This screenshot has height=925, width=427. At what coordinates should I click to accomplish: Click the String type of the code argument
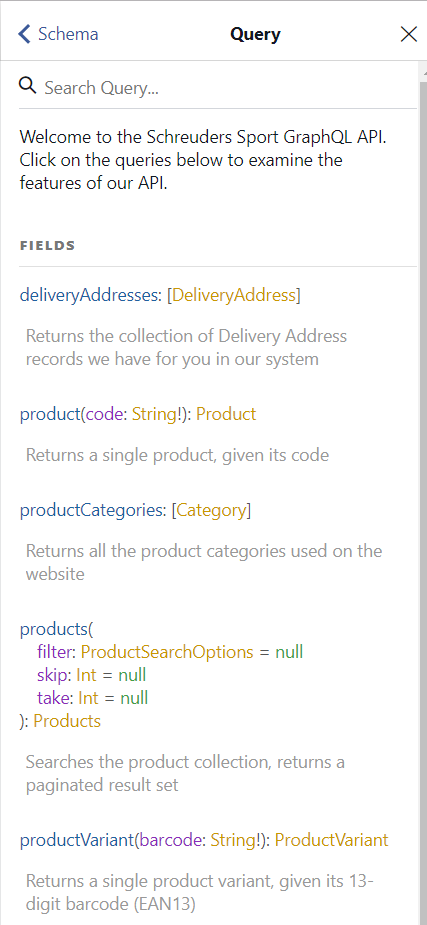tap(152, 414)
